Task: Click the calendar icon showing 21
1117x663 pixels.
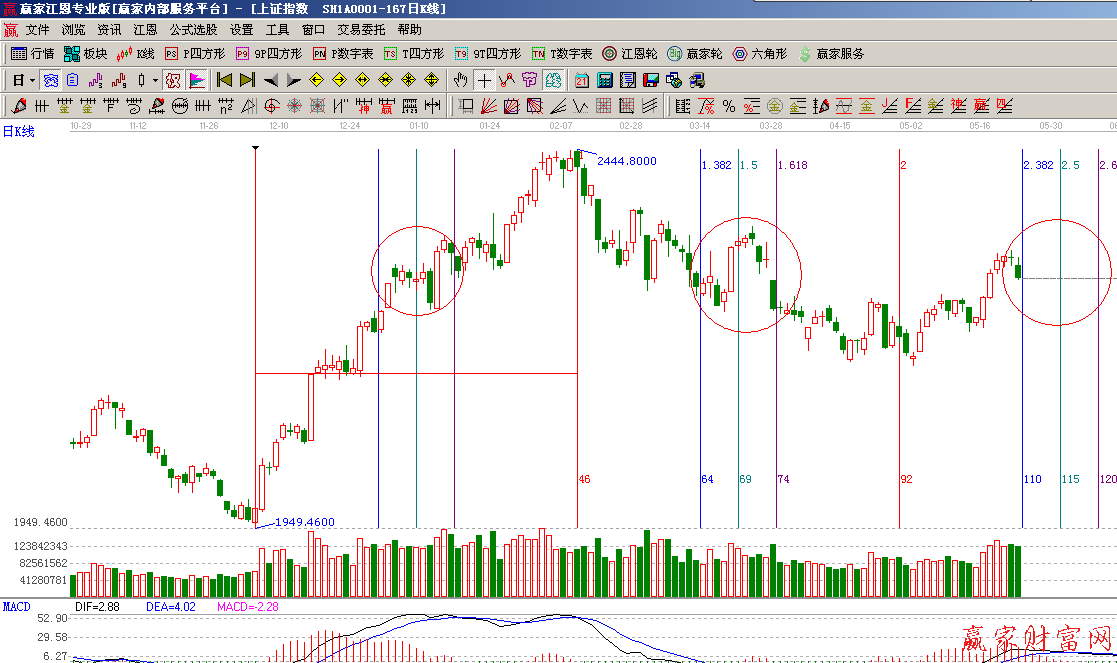Action: (581, 80)
